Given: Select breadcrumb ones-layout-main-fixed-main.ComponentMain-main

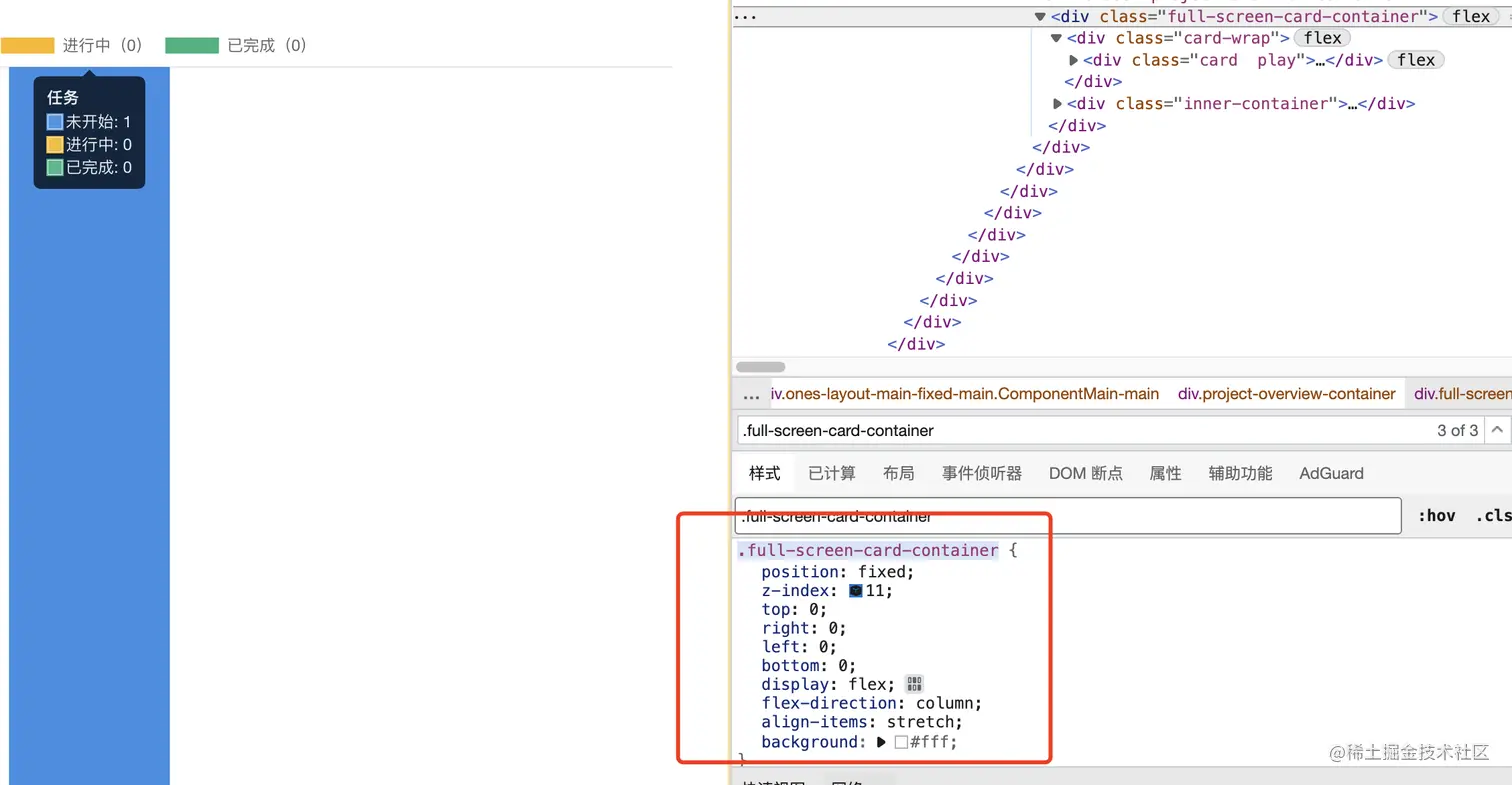Looking at the screenshot, I should tap(965, 394).
